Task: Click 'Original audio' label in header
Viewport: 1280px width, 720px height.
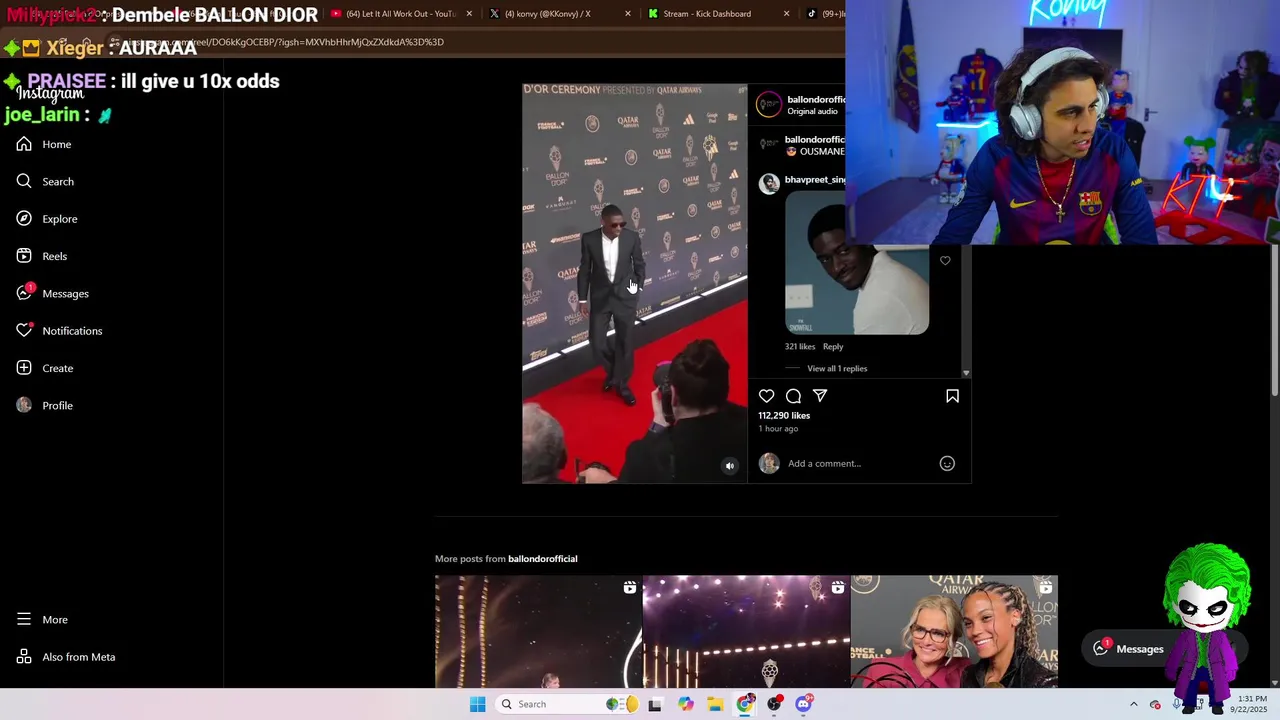Action: pyautogui.click(x=812, y=111)
